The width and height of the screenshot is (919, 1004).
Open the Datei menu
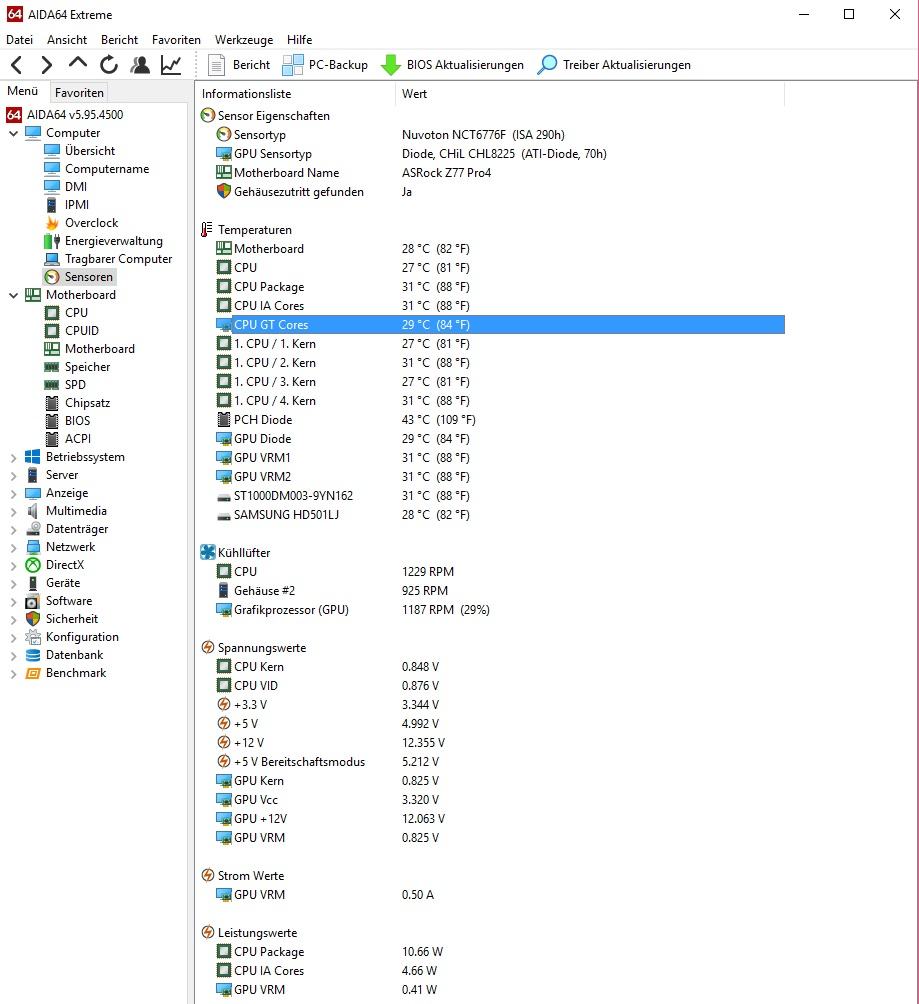click(19, 40)
